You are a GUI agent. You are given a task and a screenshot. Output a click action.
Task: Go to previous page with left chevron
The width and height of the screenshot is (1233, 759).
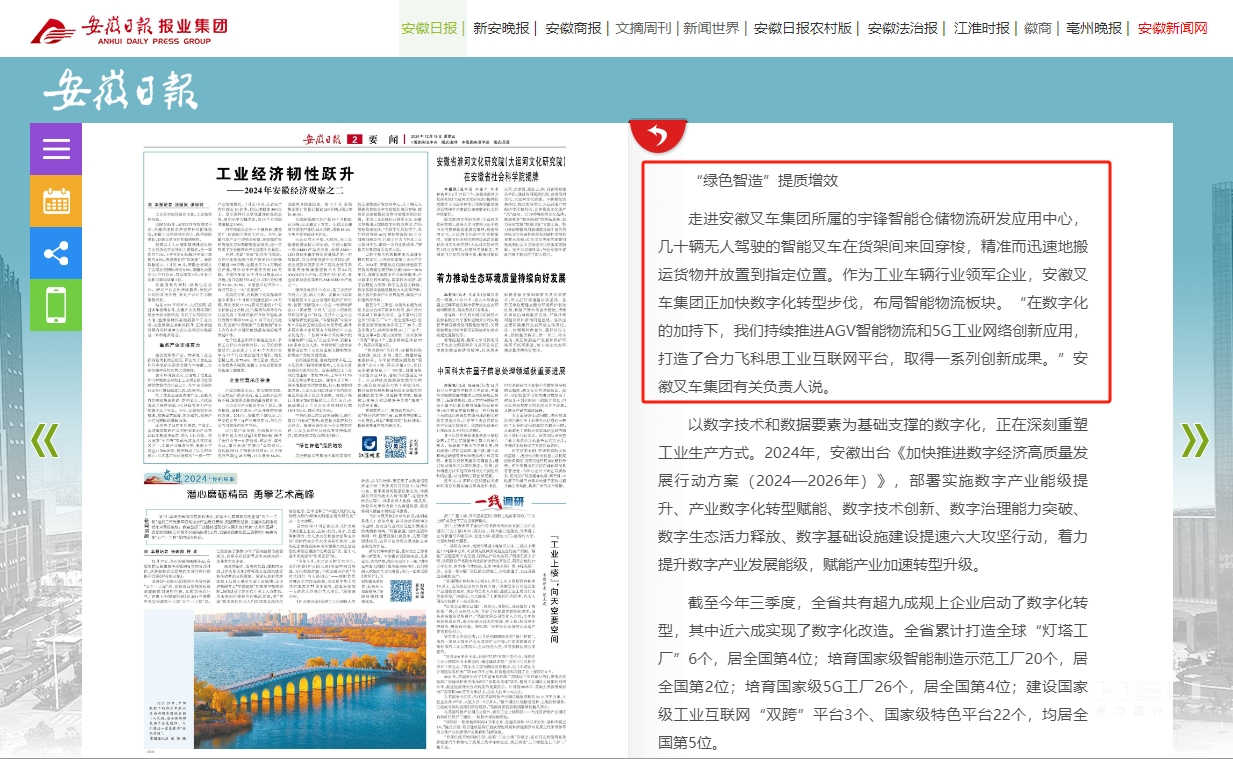[x=44, y=440]
